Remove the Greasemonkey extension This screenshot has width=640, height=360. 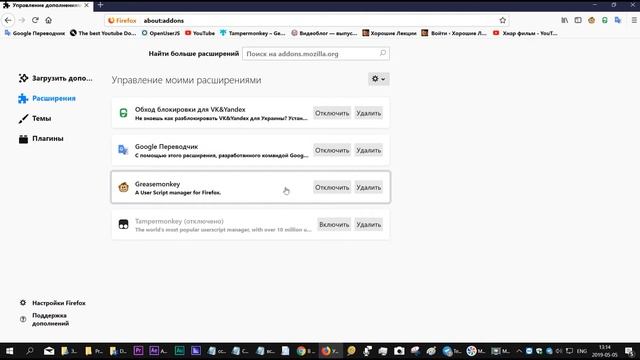pos(368,187)
